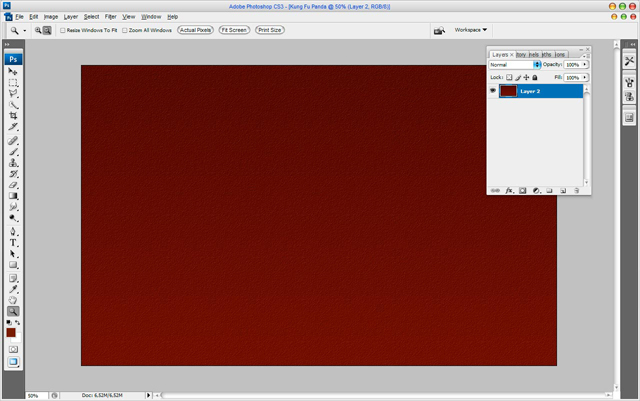Select the Move tool
Screen dimensions: 640x401
(x=13, y=72)
